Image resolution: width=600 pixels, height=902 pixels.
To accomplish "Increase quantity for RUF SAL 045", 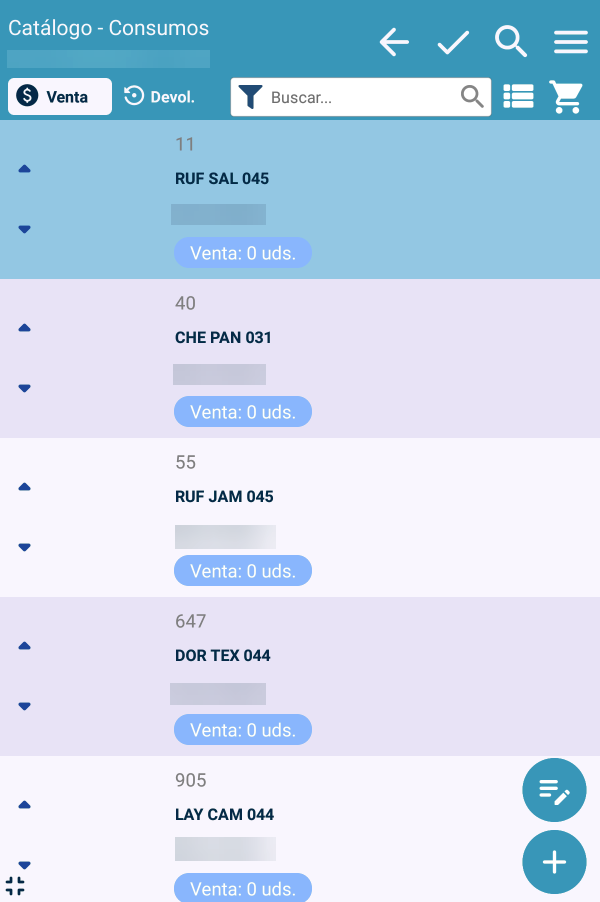I will [x=25, y=169].
